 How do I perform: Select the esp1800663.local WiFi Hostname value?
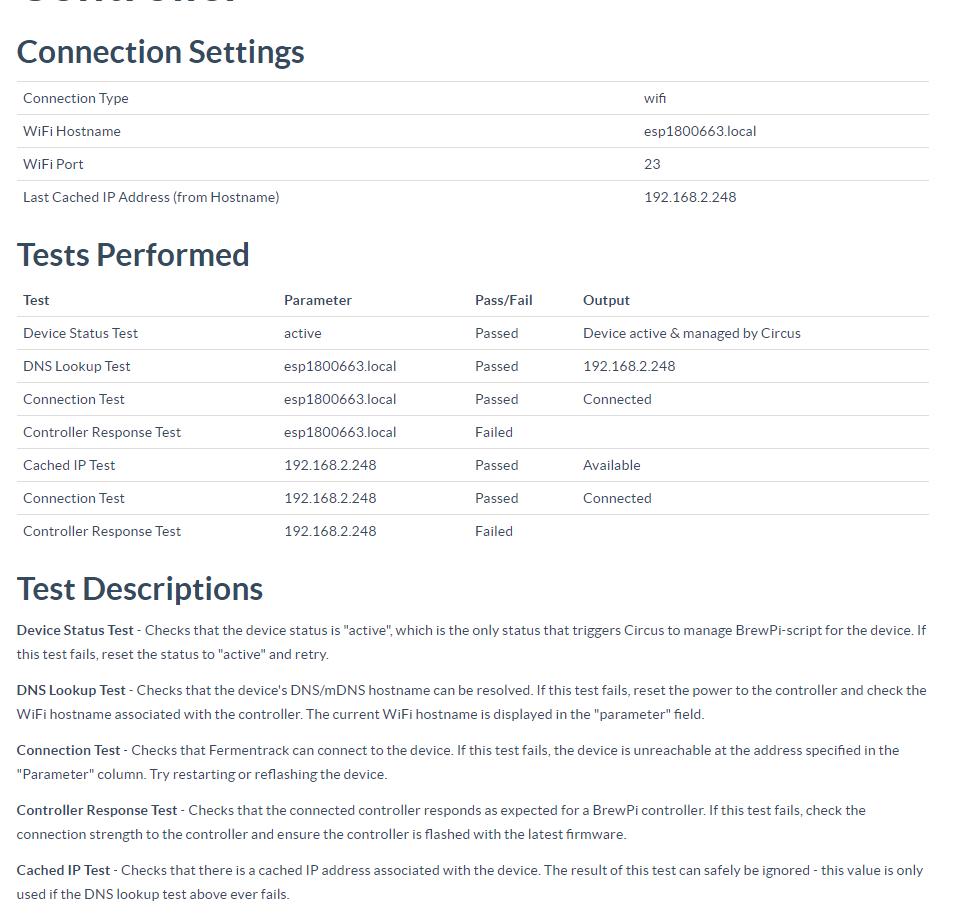[700, 132]
